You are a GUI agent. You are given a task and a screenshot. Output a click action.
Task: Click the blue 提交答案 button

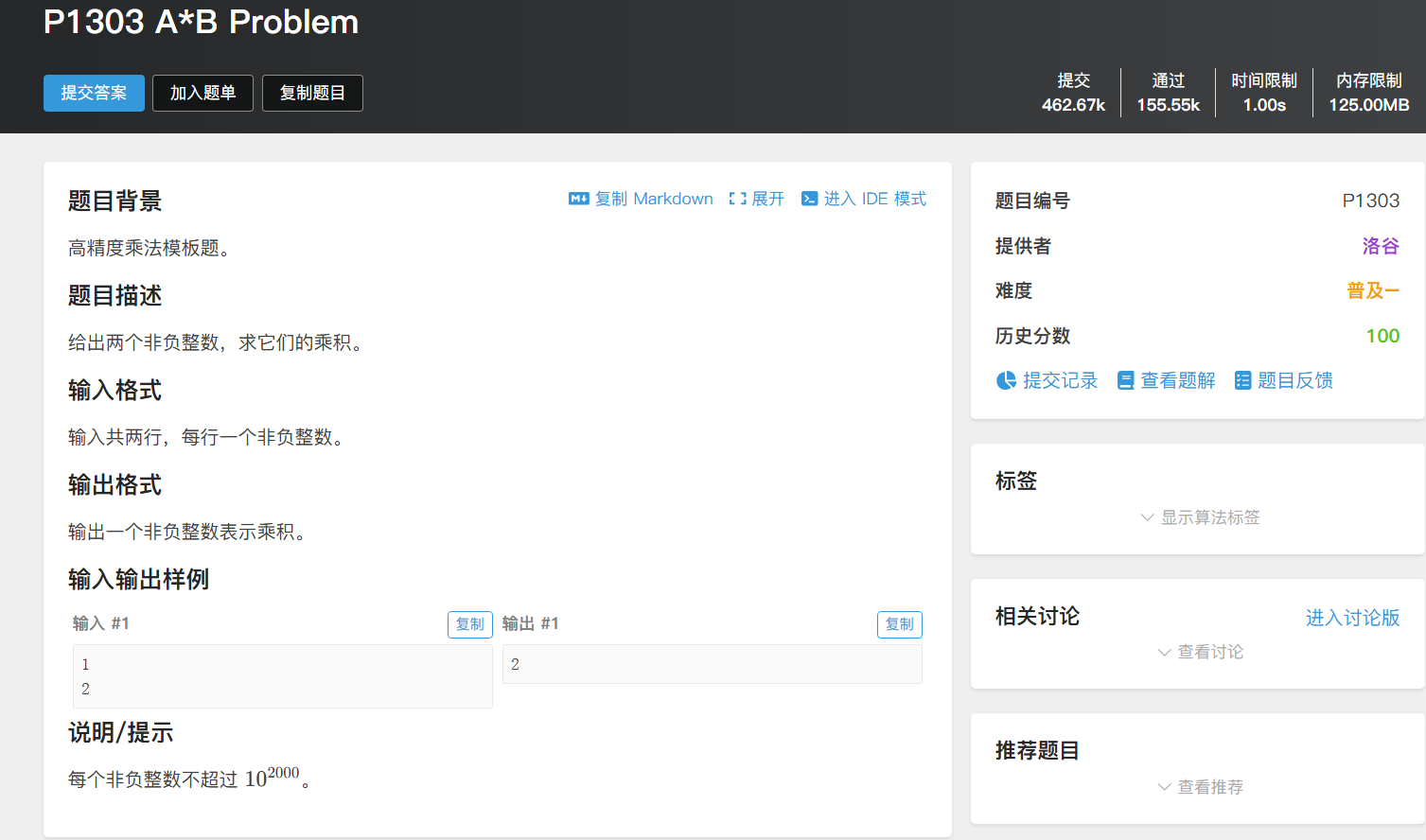click(94, 93)
